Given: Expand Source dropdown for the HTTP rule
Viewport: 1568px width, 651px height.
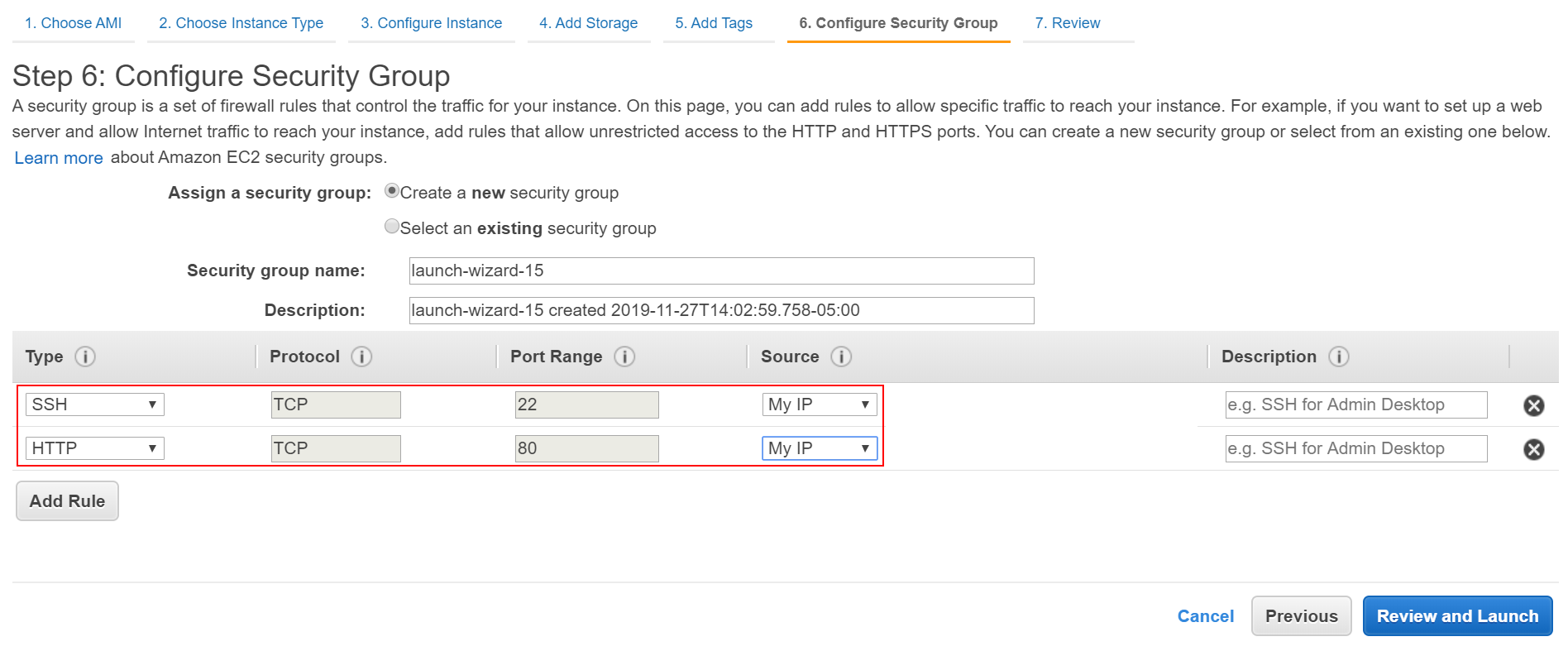Looking at the screenshot, I should pos(819,448).
